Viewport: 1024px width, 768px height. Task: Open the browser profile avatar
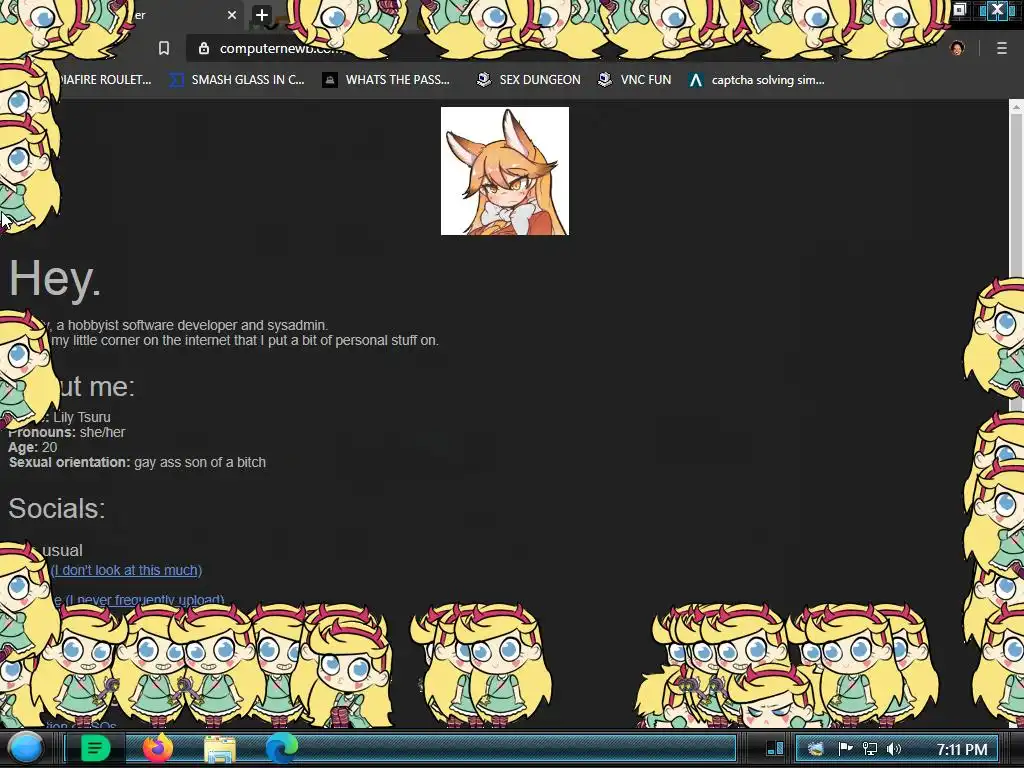(957, 48)
